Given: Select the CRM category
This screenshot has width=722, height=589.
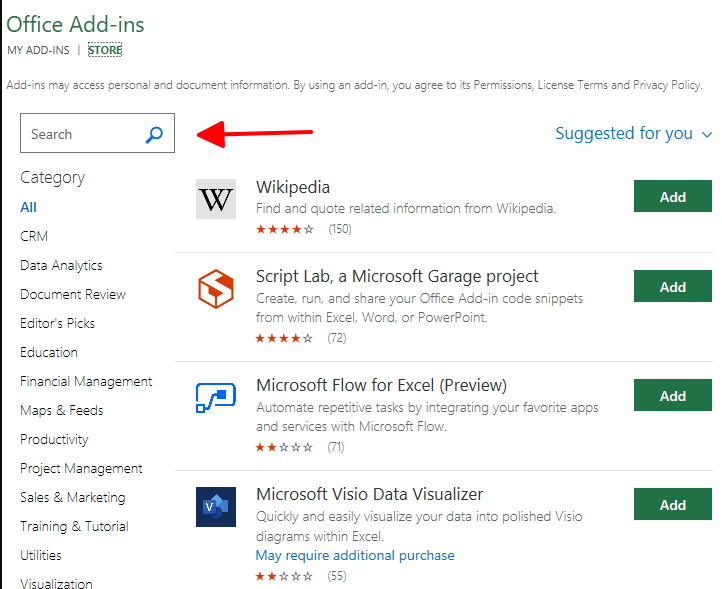Looking at the screenshot, I should pos(34,236).
